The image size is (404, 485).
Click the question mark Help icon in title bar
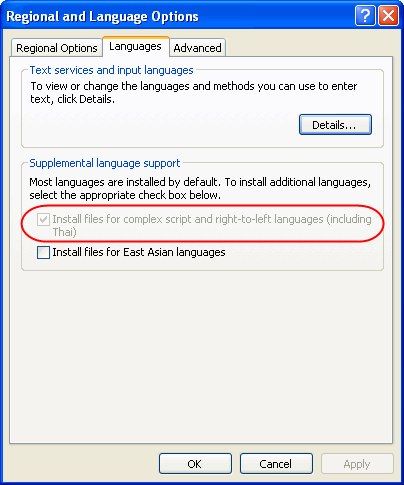pyautogui.click(x=365, y=15)
